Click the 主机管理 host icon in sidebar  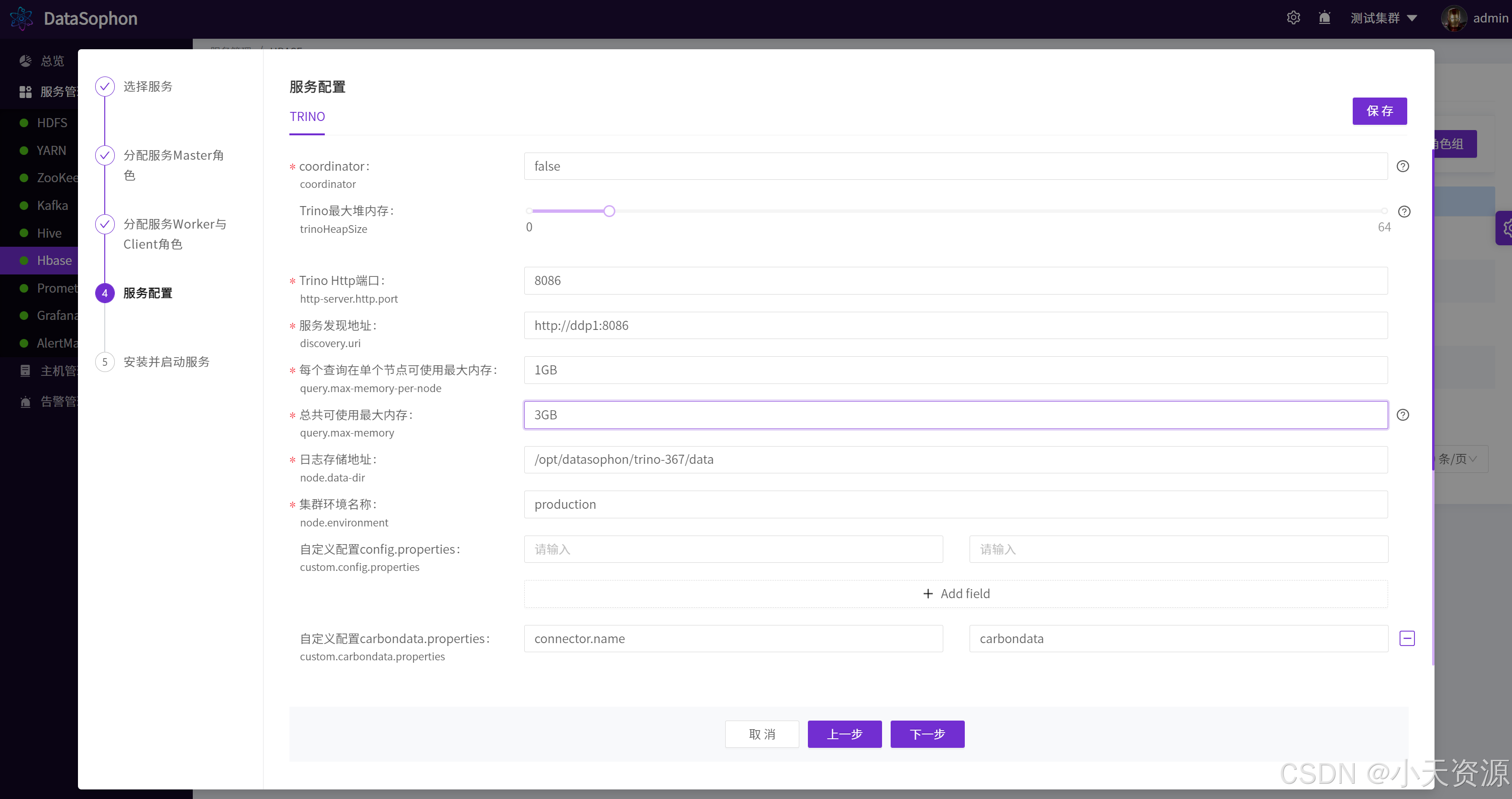click(x=25, y=370)
